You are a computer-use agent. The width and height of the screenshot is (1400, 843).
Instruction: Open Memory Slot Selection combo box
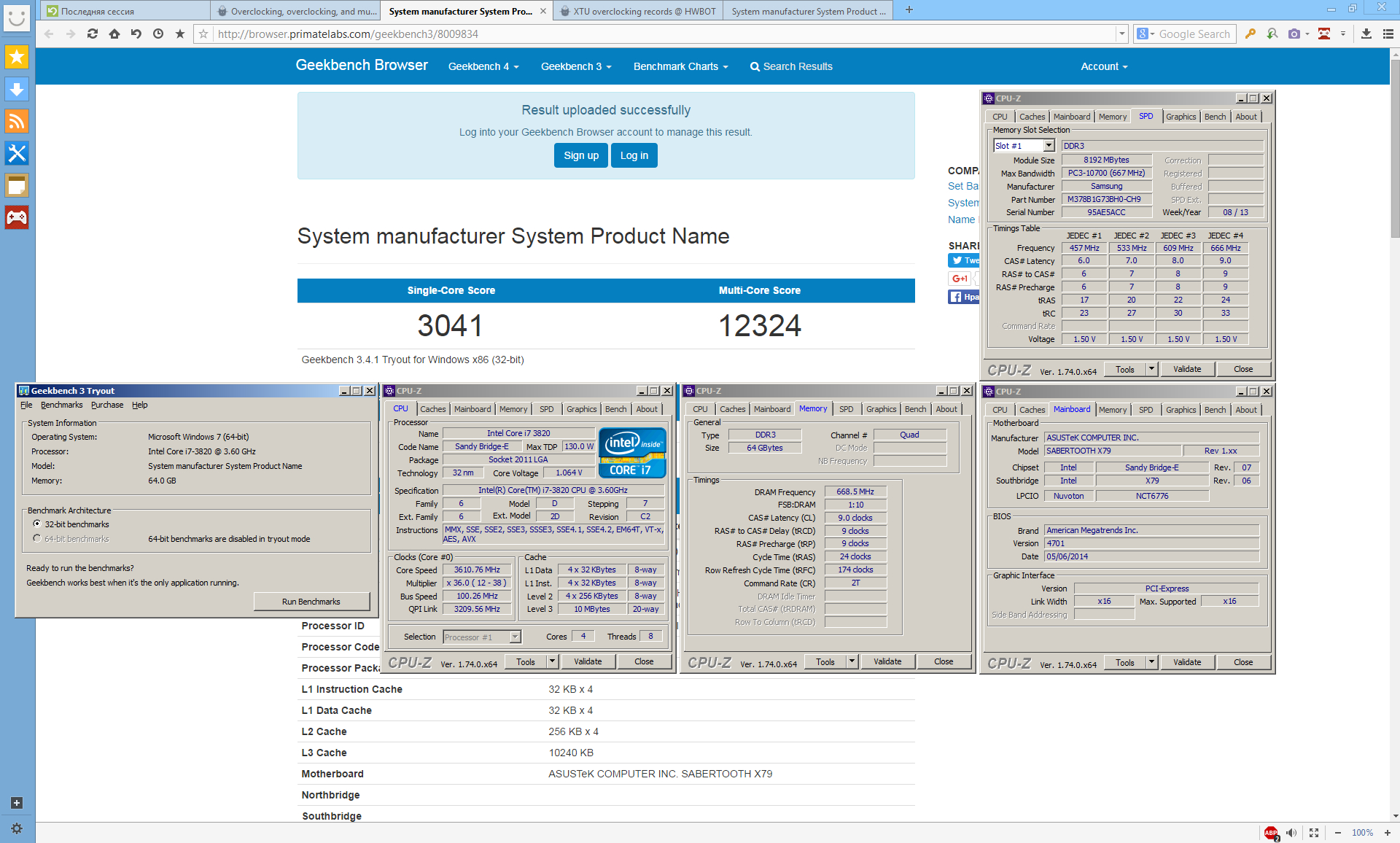click(x=1024, y=146)
